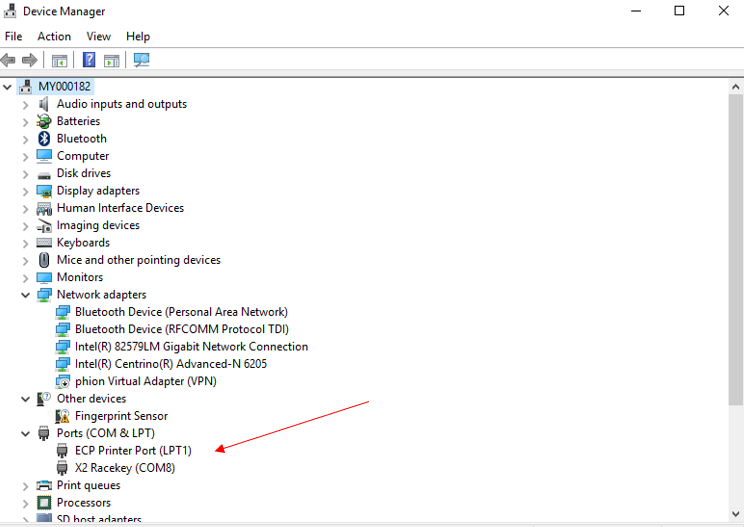Expand the Print queues category

[x=26, y=485]
